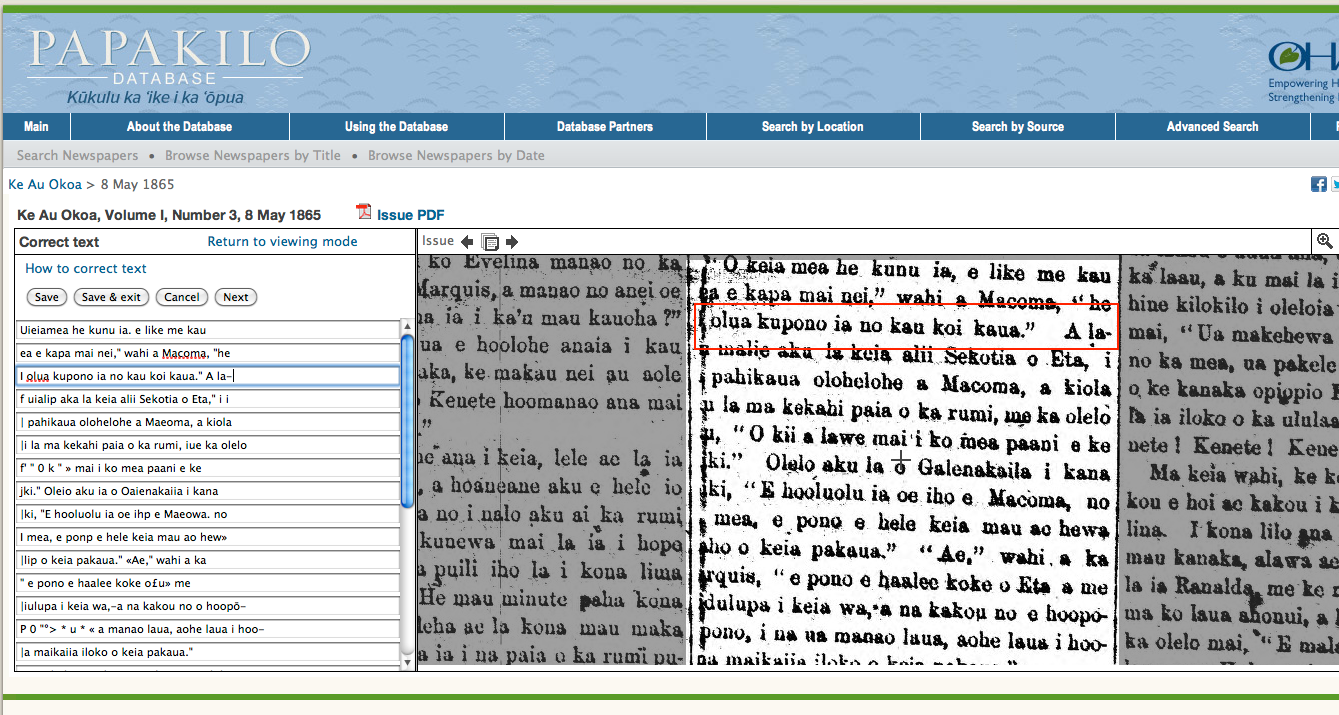Select the Using the Database menu
The height and width of the screenshot is (715, 1339).
click(x=396, y=127)
